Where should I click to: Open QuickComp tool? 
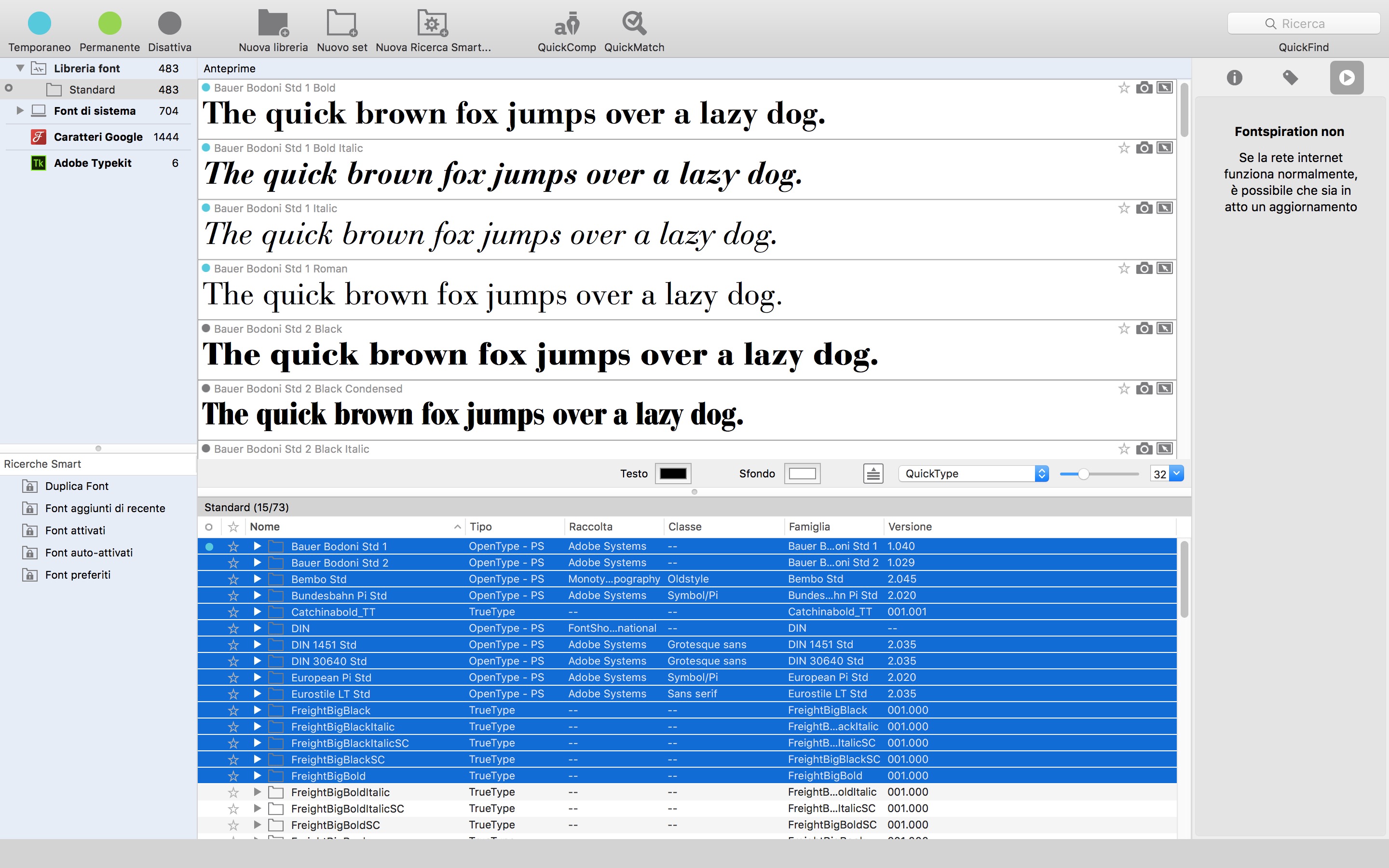coord(567,24)
